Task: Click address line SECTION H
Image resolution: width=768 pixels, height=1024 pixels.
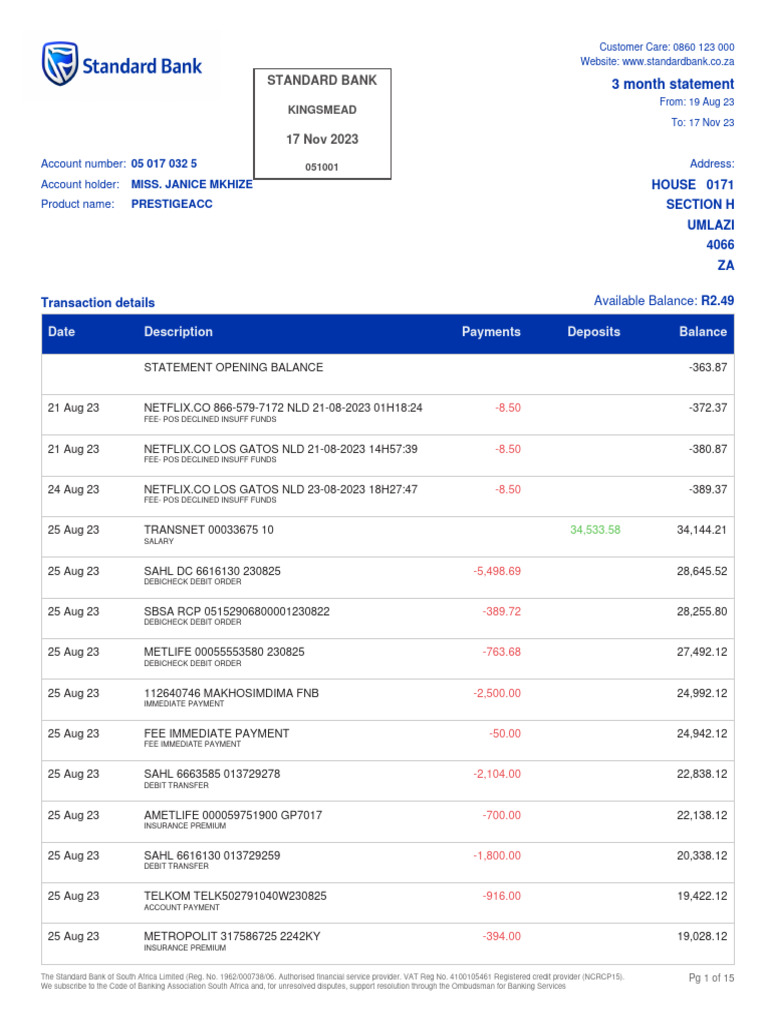Action: click(700, 204)
